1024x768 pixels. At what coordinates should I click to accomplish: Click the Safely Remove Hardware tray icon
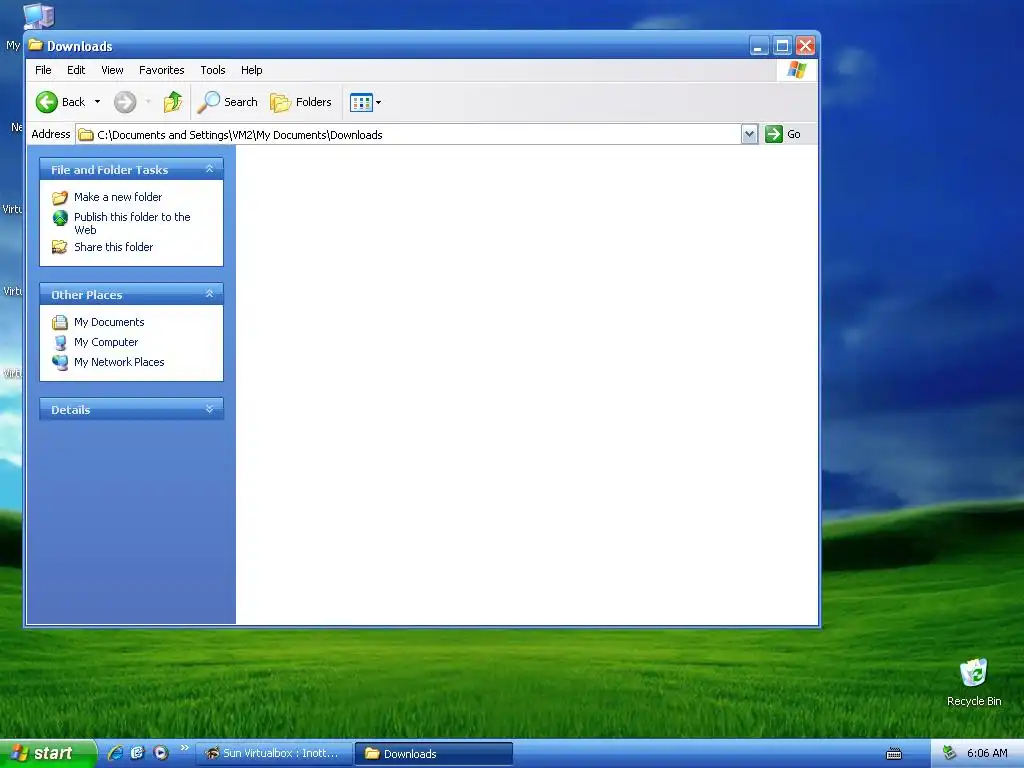point(950,754)
